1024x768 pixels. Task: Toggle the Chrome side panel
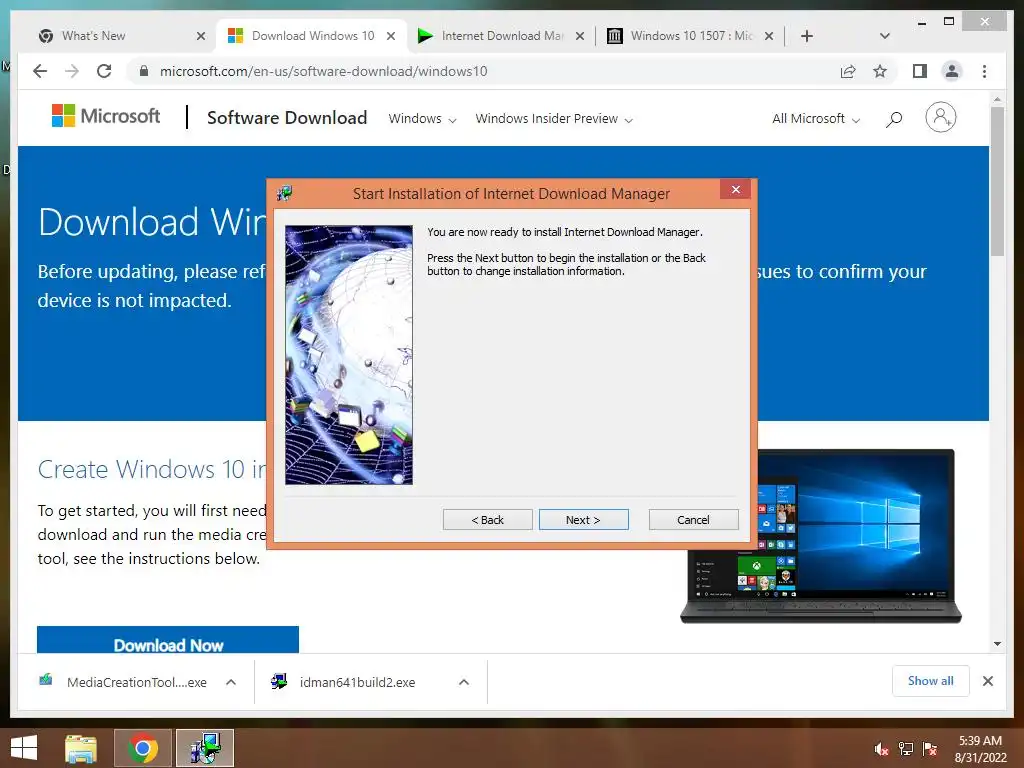[920, 71]
